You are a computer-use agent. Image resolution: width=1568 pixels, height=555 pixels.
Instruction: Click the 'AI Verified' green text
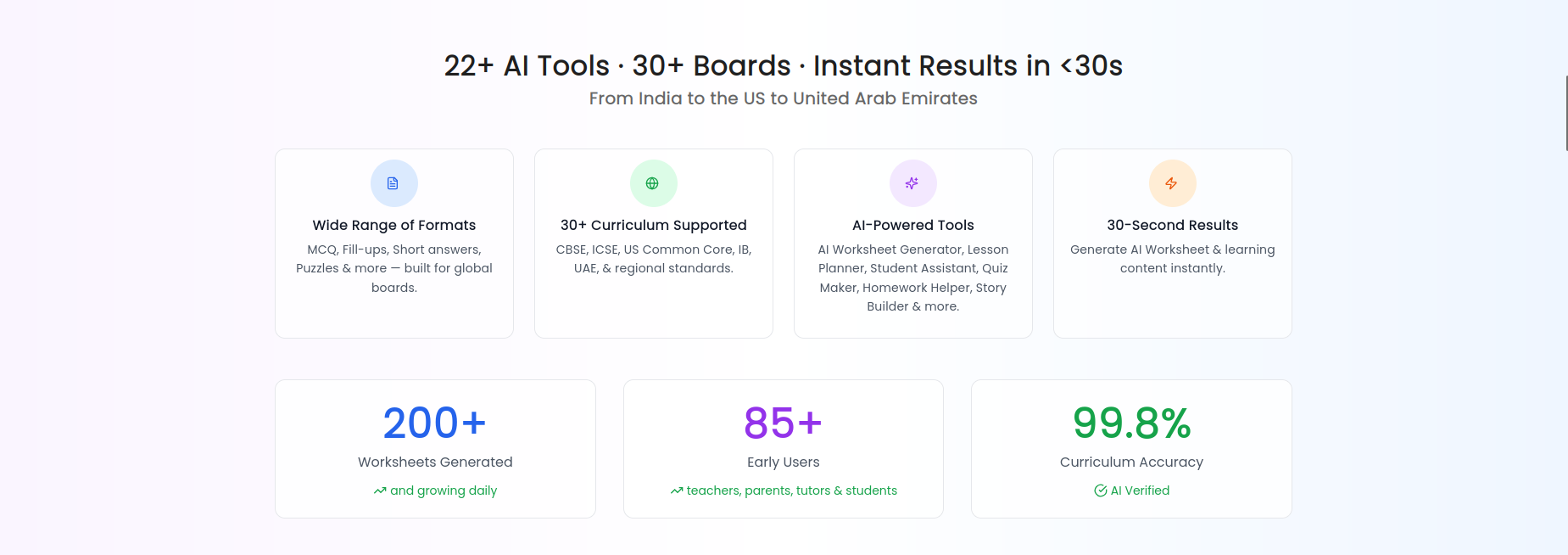(1140, 491)
